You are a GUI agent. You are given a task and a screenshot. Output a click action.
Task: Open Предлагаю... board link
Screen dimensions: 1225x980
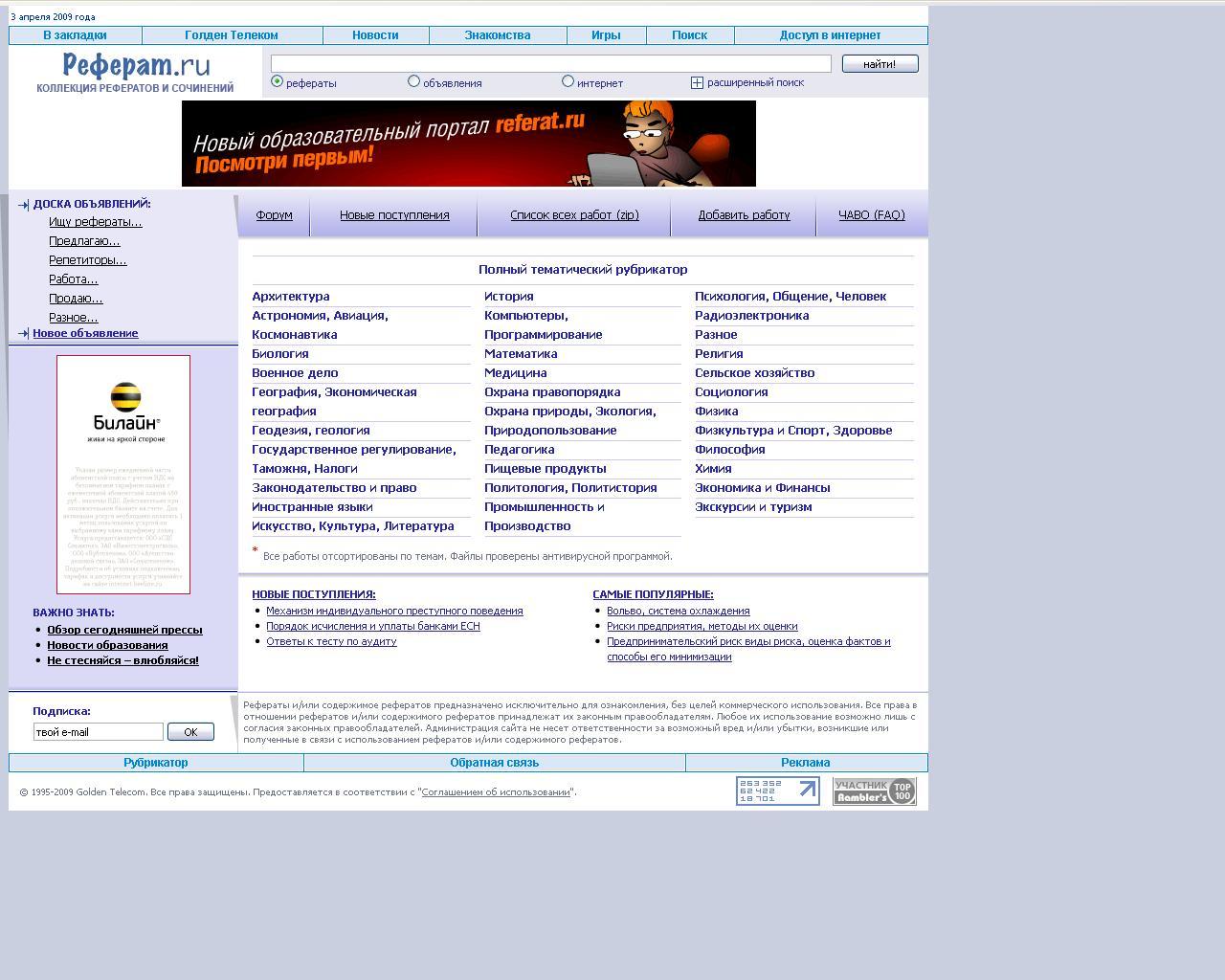pyautogui.click(x=84, y=241)
